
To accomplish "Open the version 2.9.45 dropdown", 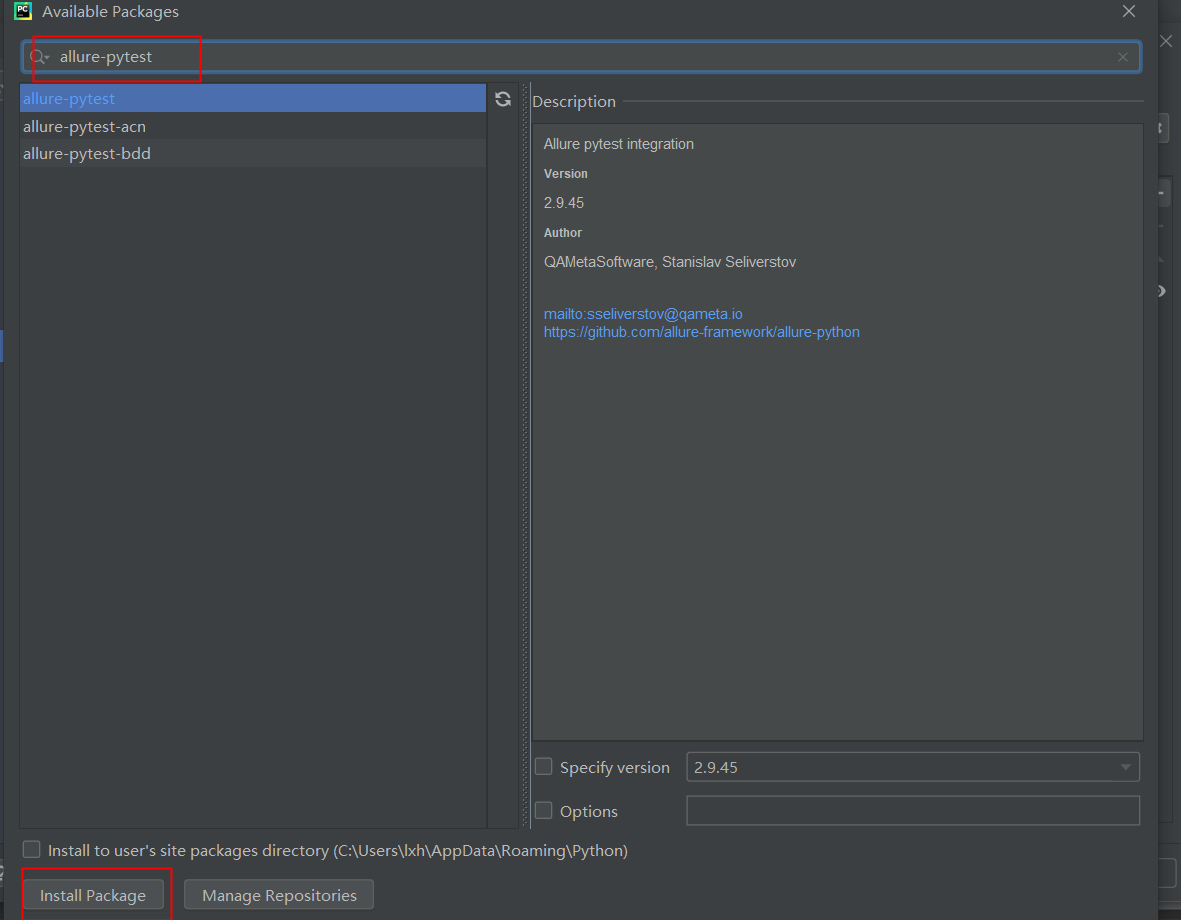I will coord(913,767).
